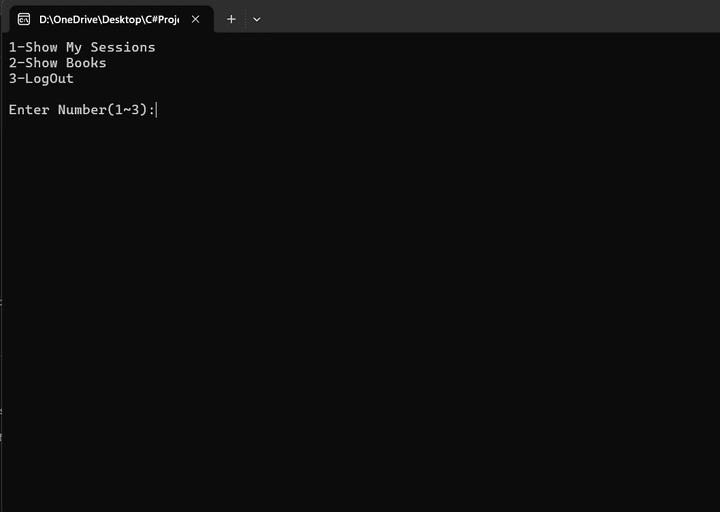Click the (1~3) range text
The height and width of the screenshot is (512, 720).
127,110
